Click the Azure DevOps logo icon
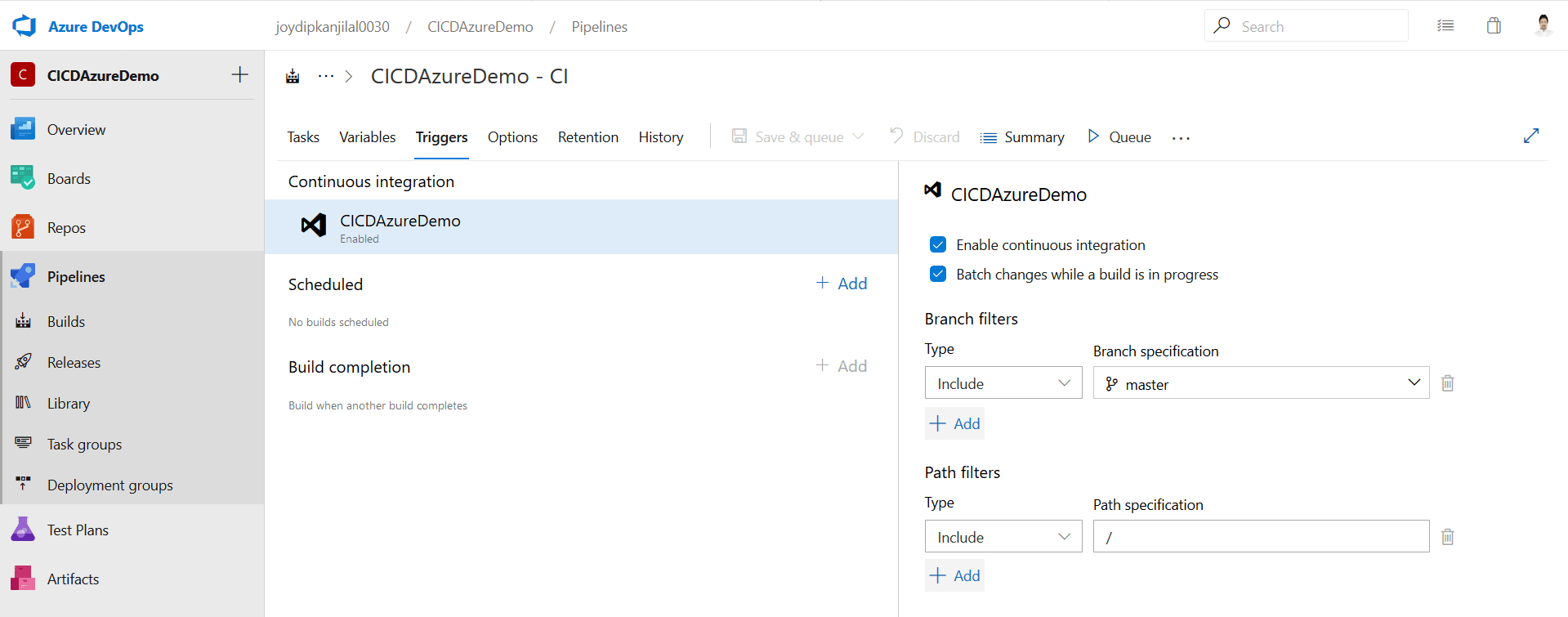The width and height of the screenshot is (1568, 617). point(25,26)
